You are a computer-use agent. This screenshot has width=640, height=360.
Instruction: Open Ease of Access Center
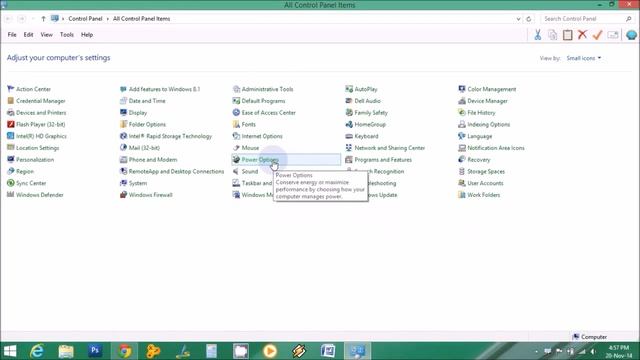(264, 113)
